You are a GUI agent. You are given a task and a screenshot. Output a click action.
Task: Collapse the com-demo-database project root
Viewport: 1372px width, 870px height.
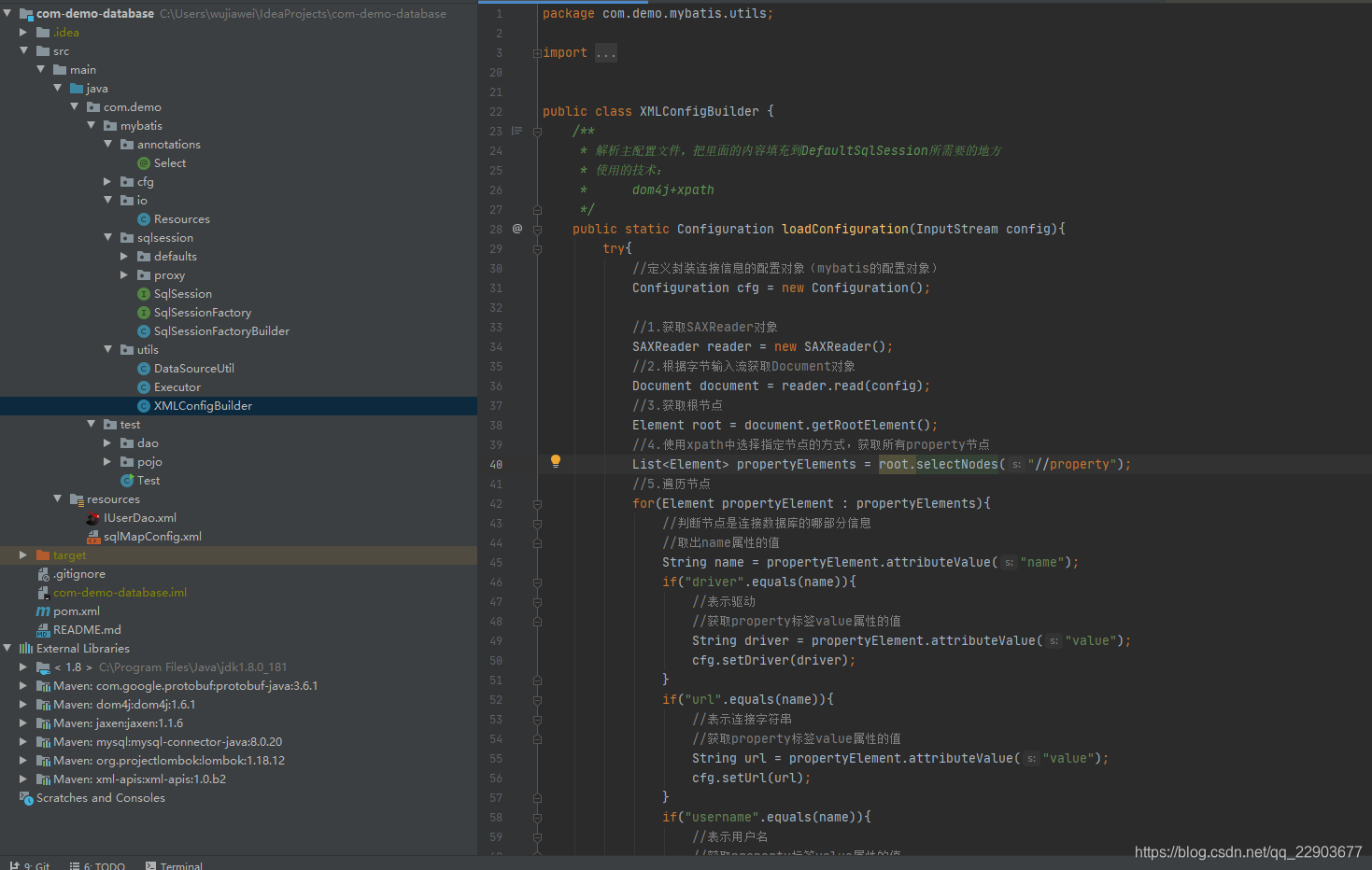[7, 14]
